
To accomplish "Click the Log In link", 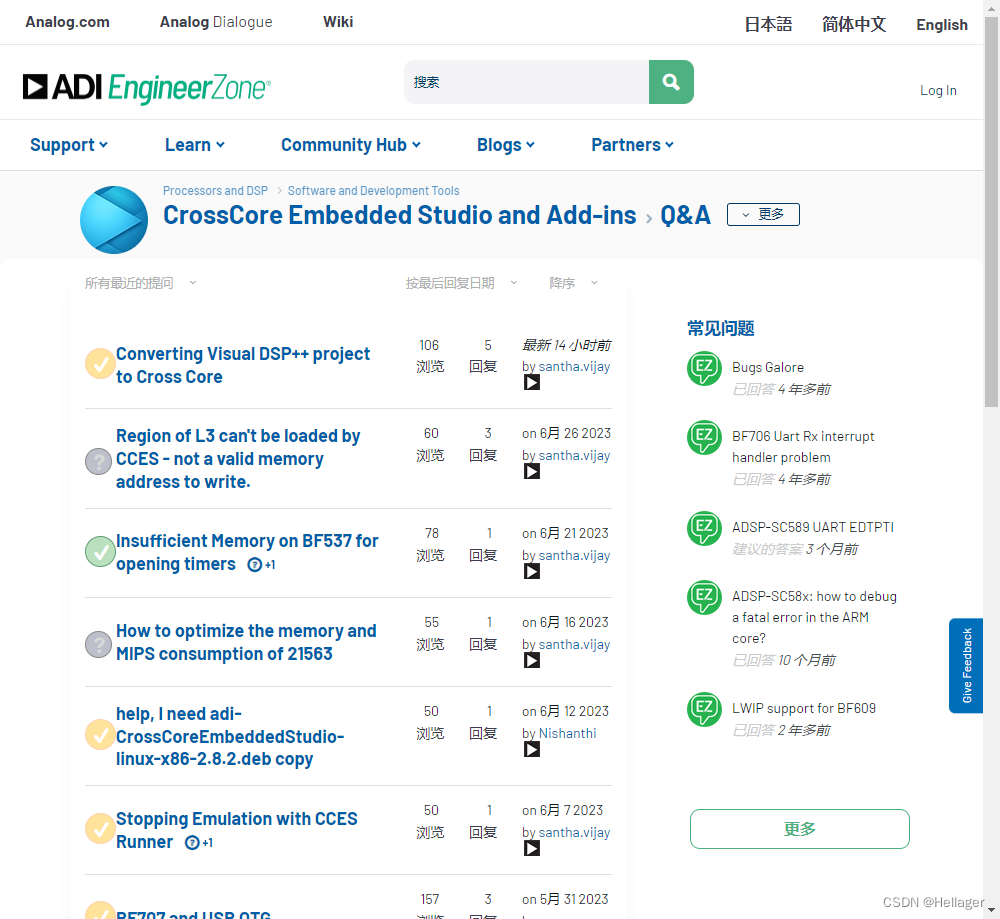I will click(x=938, y=90).
